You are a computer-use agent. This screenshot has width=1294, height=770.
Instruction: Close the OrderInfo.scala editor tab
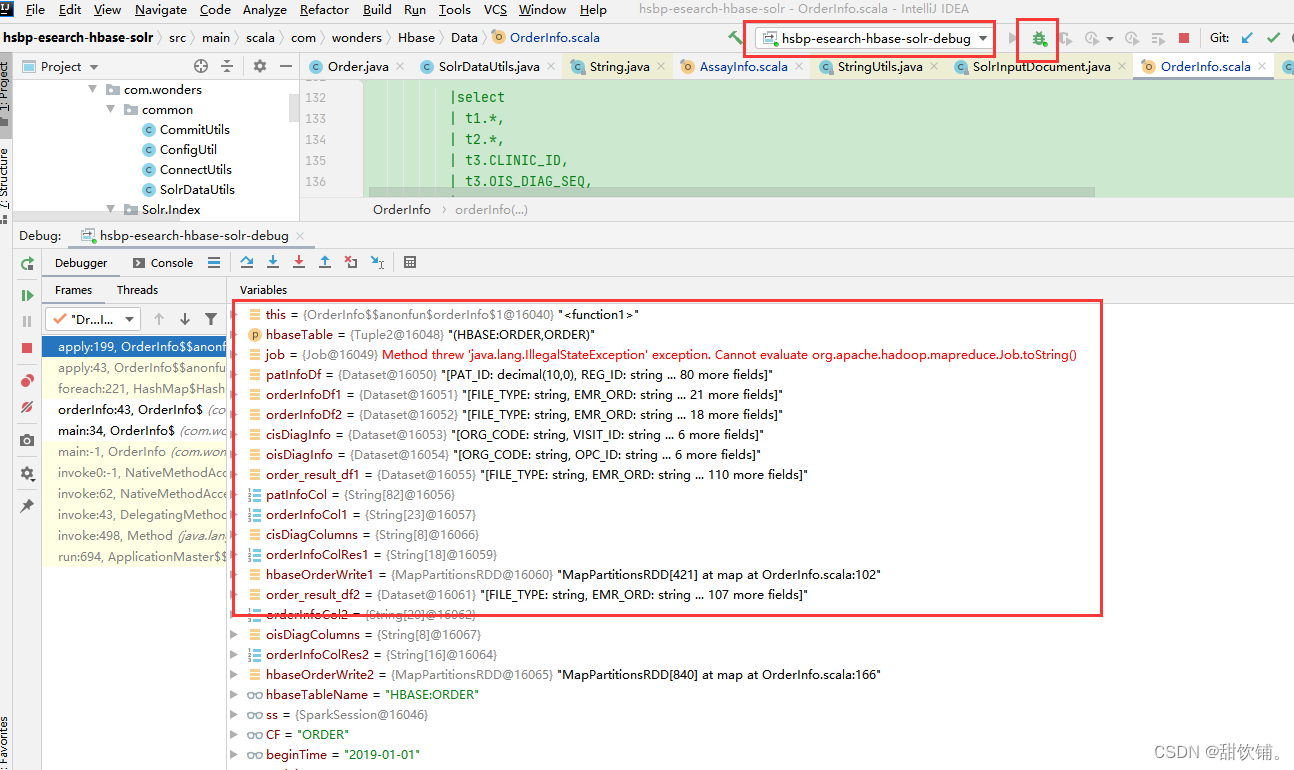(x=1264, y=67)
